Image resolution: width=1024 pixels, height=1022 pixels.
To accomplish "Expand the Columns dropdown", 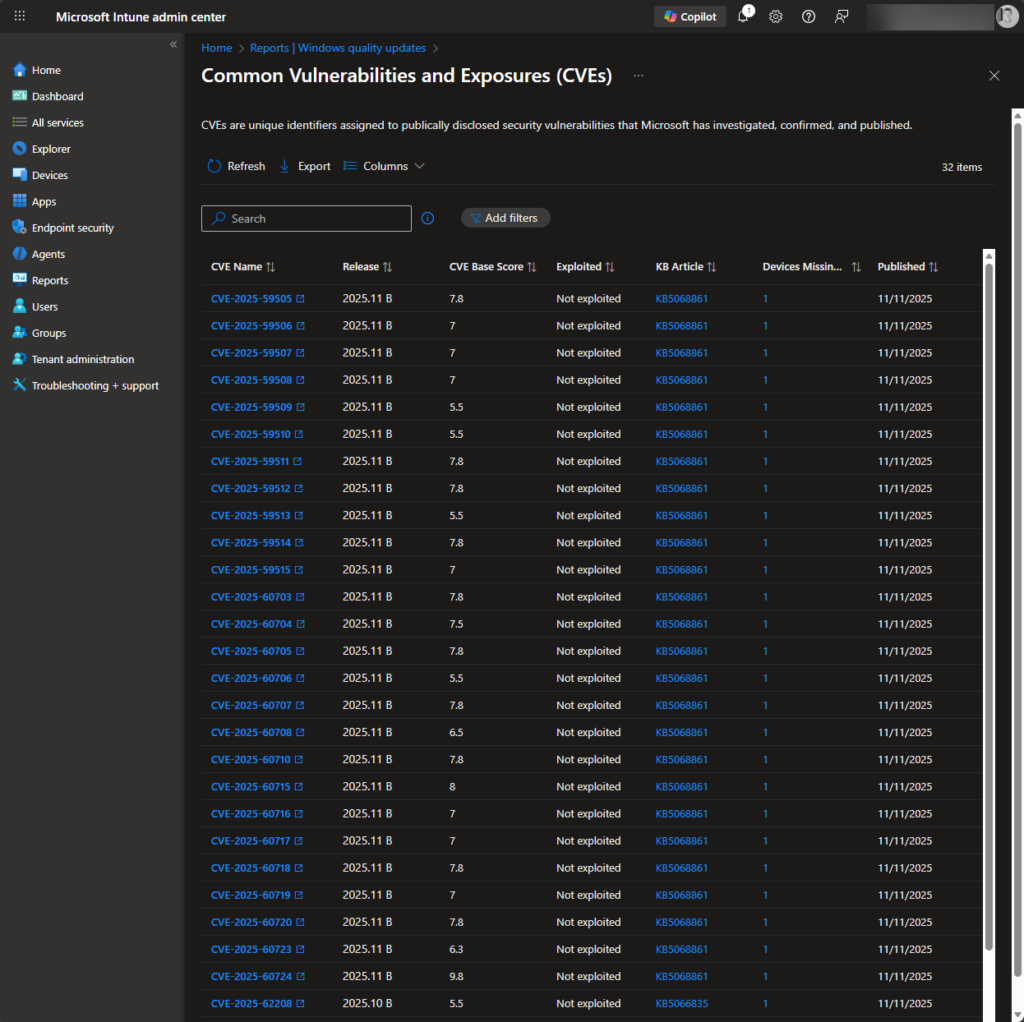I will point(384,166).
